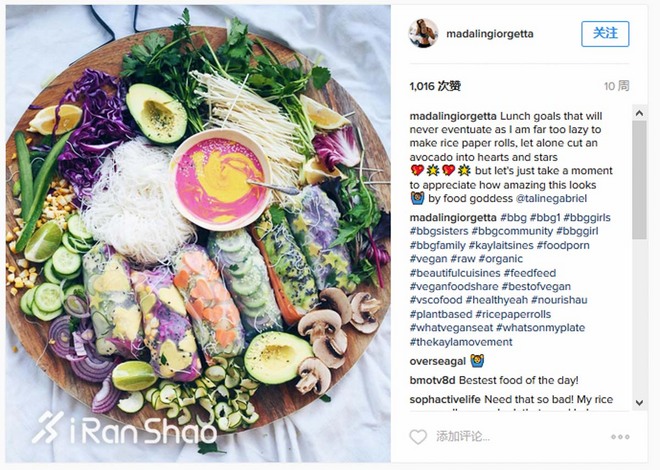Open the #bbgcommunity hashtag
Screen dimensions: 660x470
(512, 231)
